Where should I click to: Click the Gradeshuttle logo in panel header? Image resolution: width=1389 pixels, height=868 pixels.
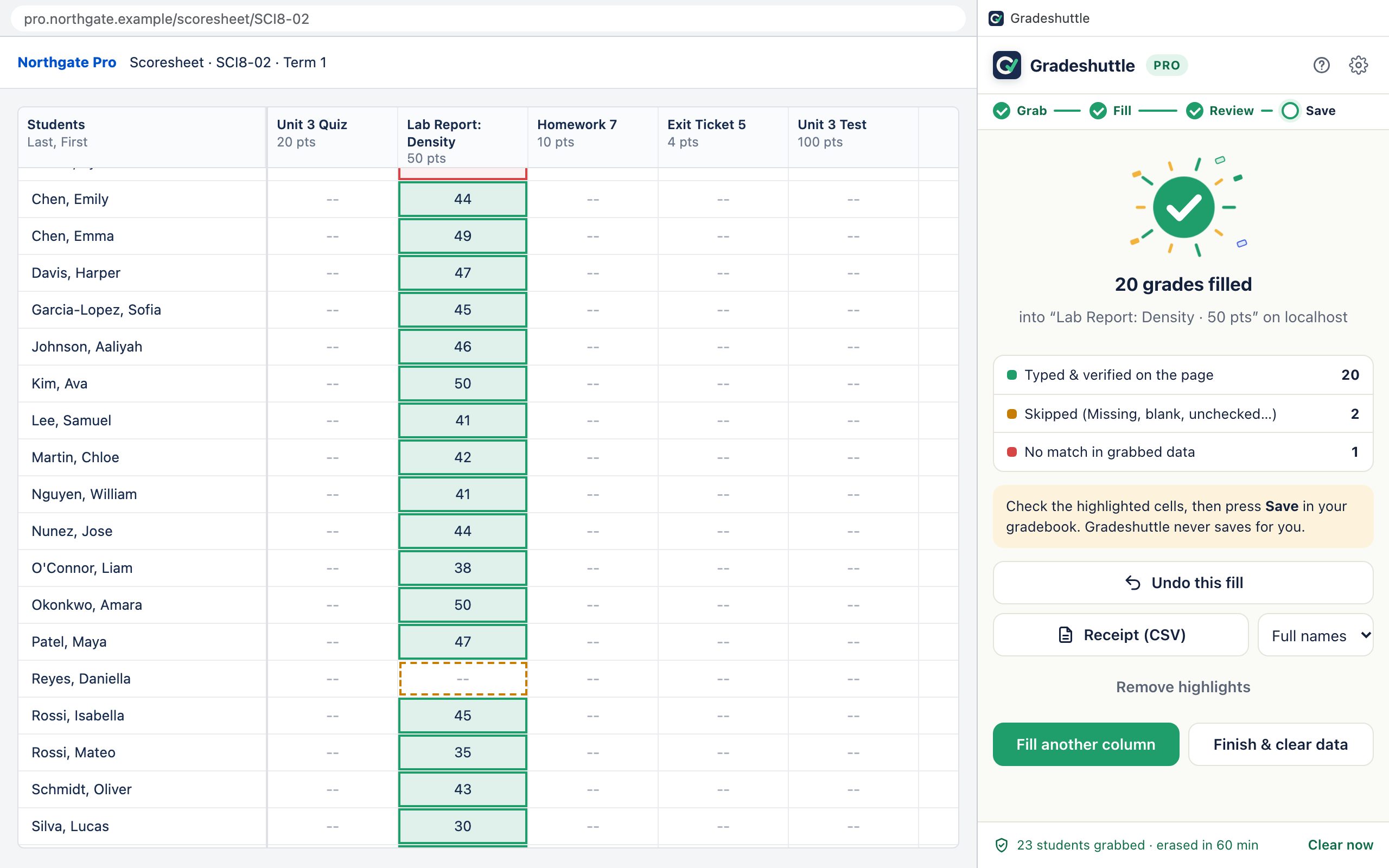1006,66
